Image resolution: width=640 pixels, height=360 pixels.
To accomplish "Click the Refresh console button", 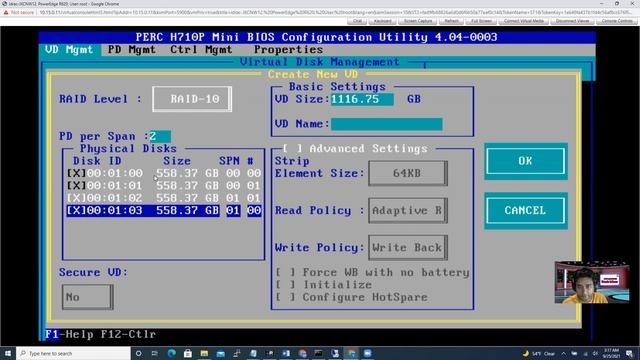I will pos(451,21).
